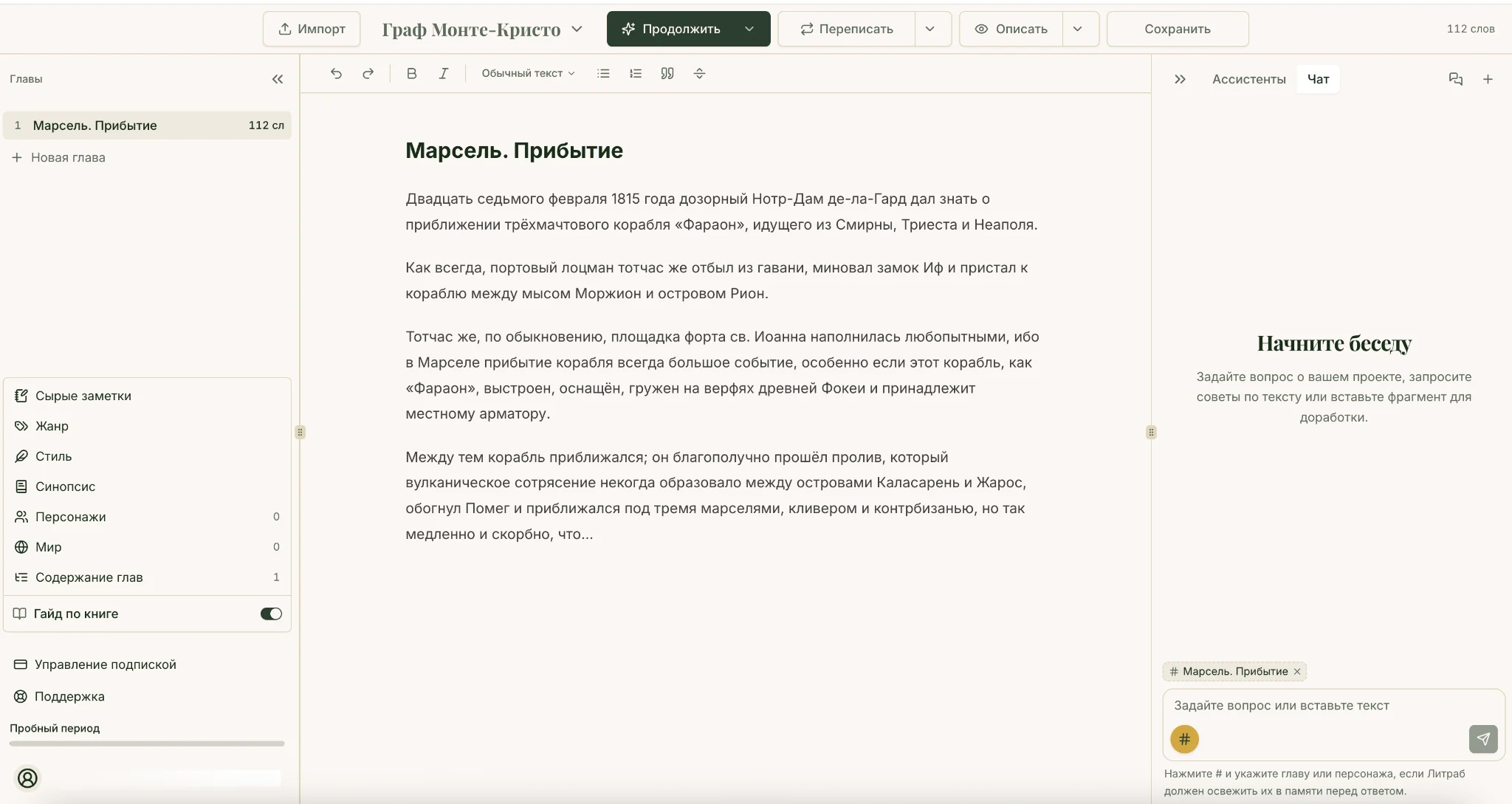Click the Пробный период progress bar
This screenshot has width=1512, height=804.
(147, 743)
